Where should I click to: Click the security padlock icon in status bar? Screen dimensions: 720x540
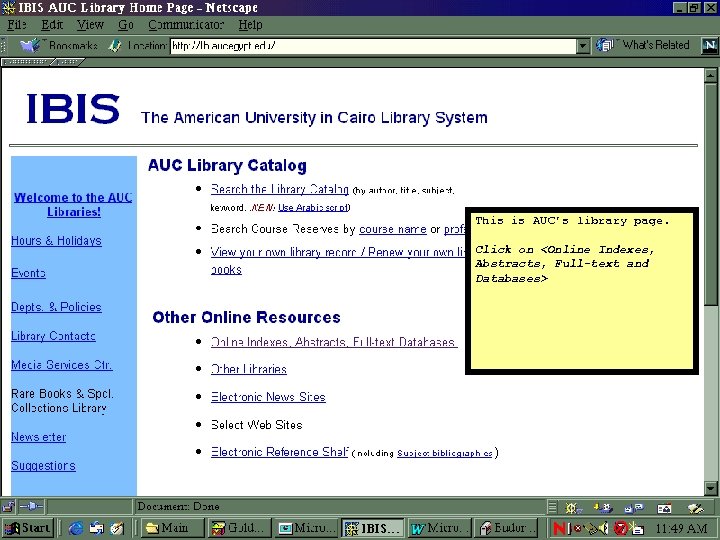8,507
